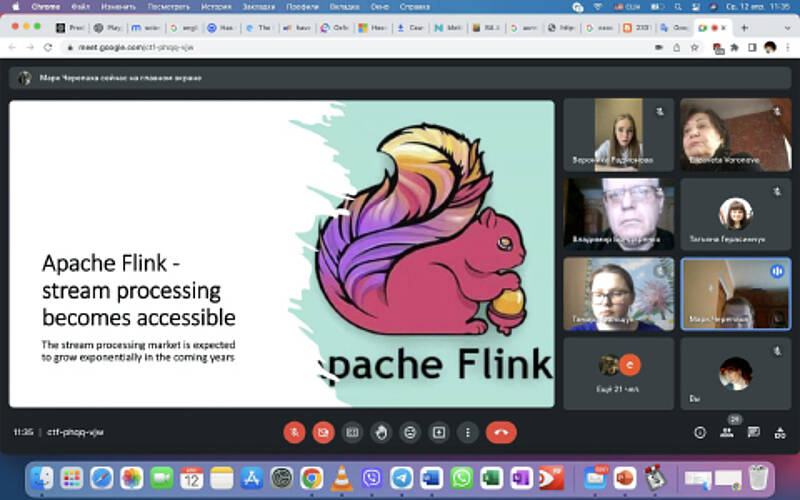
Task: Open the Справка menu
Action: tap(414, 7)
